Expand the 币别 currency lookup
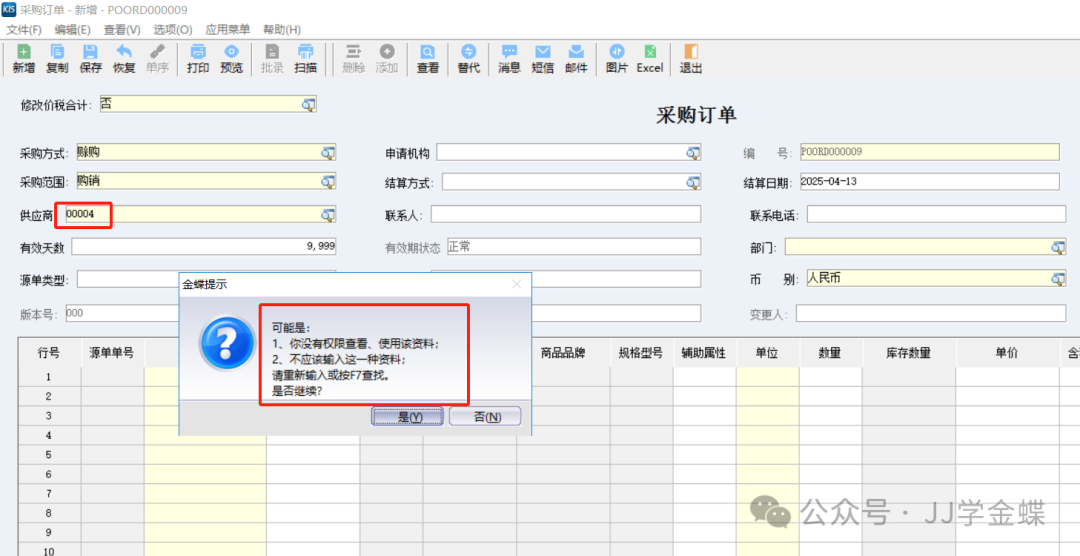This screenshot has height=556, width=1080. (1057, 279)
